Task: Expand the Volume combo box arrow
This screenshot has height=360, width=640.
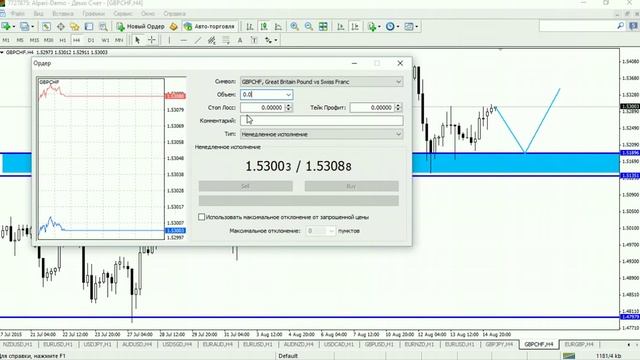Action: click(289, 95)
